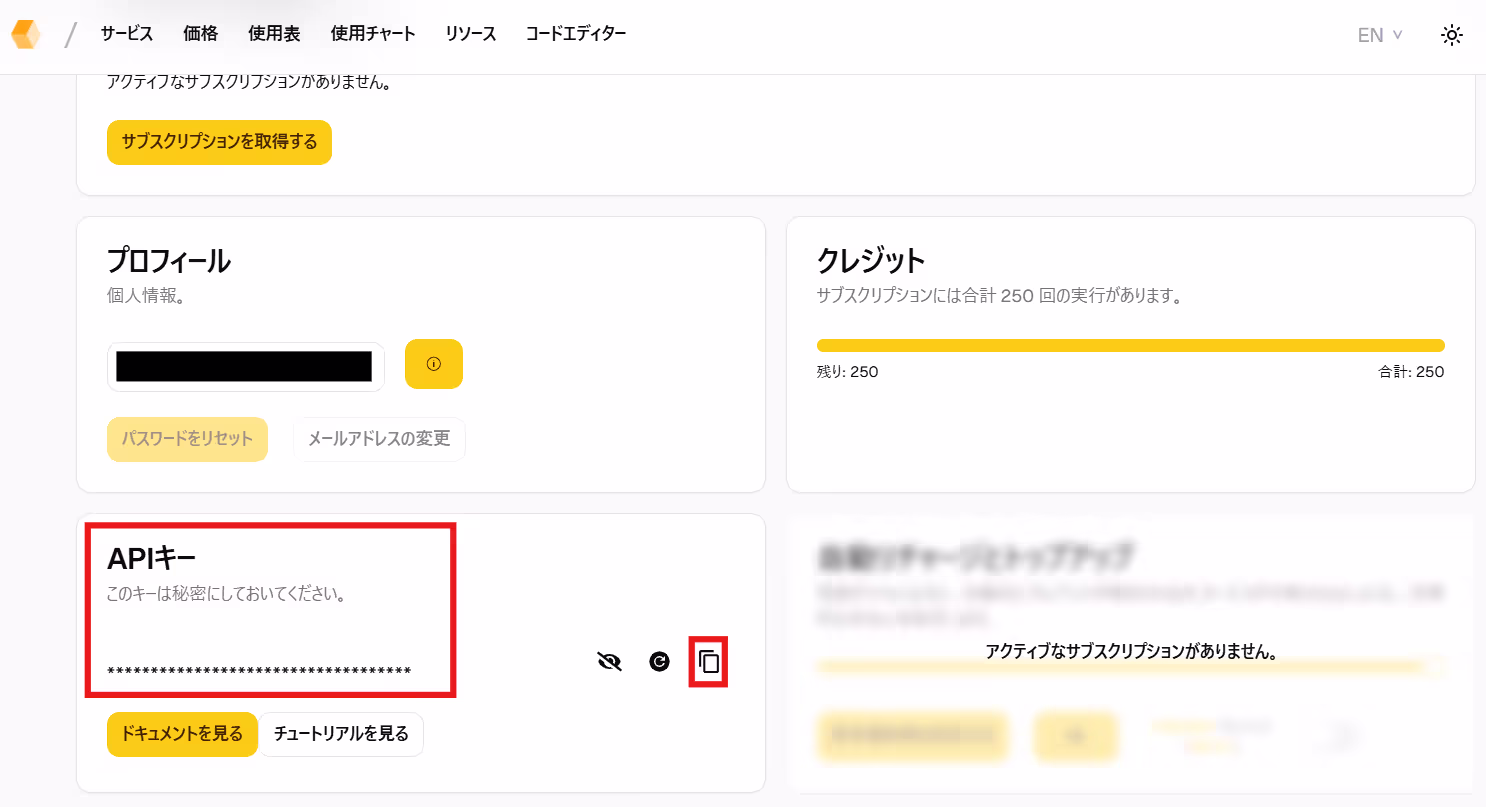
Task: Reveal the API key via the eye icon
Action: click(x=609, y=661)
